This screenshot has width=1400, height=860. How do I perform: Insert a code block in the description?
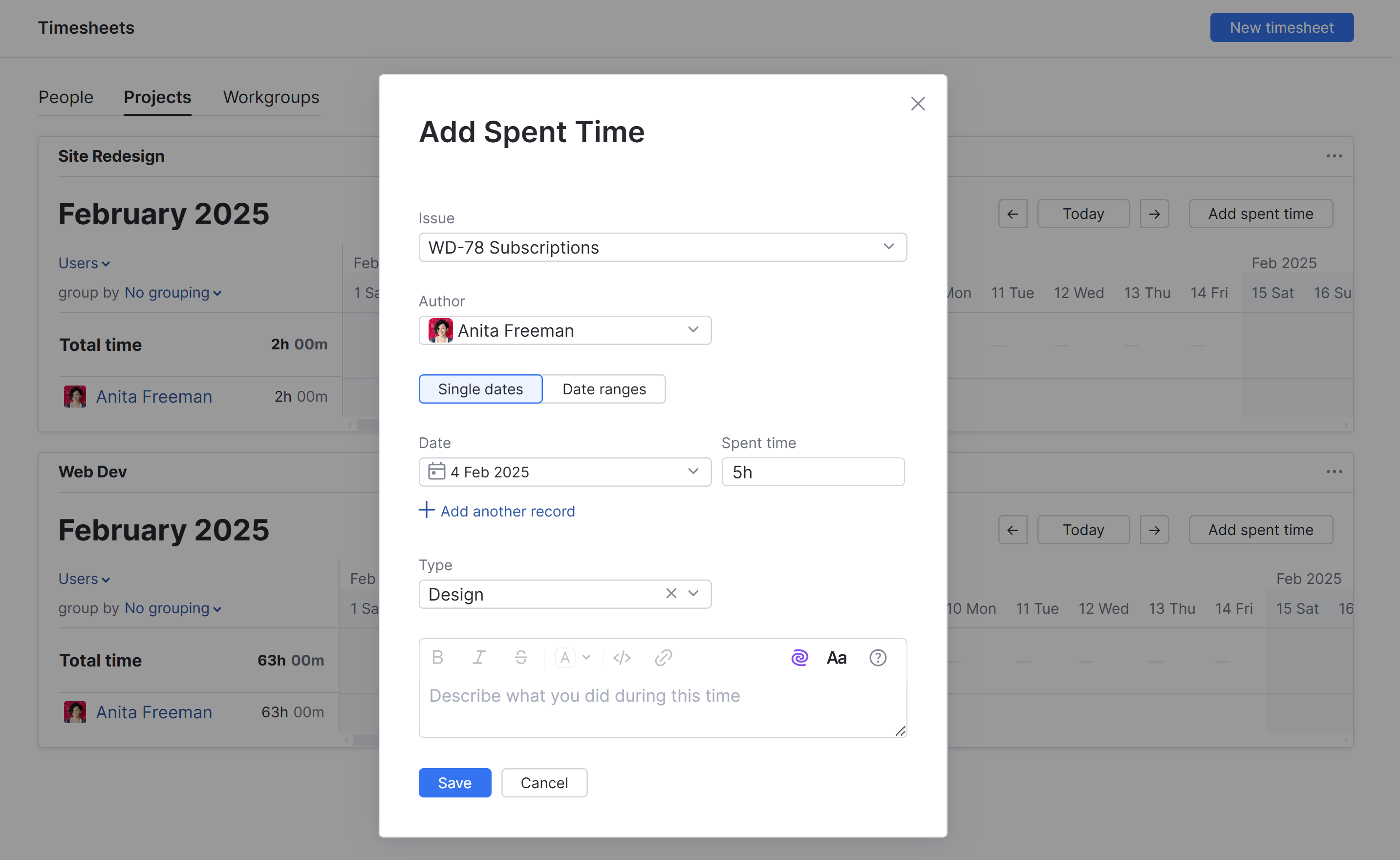tap(622, 657)
